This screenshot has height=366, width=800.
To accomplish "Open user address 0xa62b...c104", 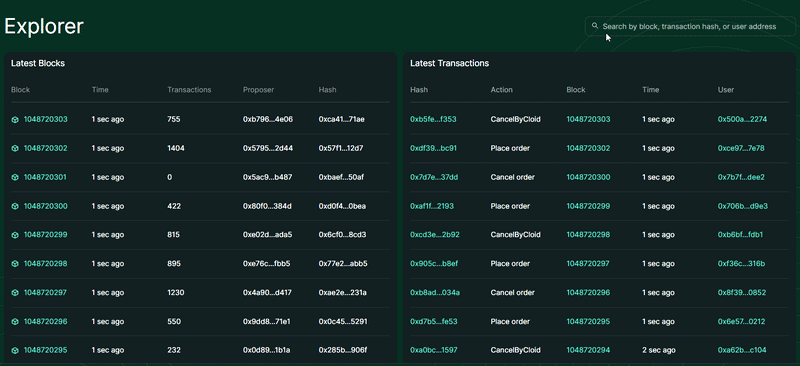I will pos(742,351).
